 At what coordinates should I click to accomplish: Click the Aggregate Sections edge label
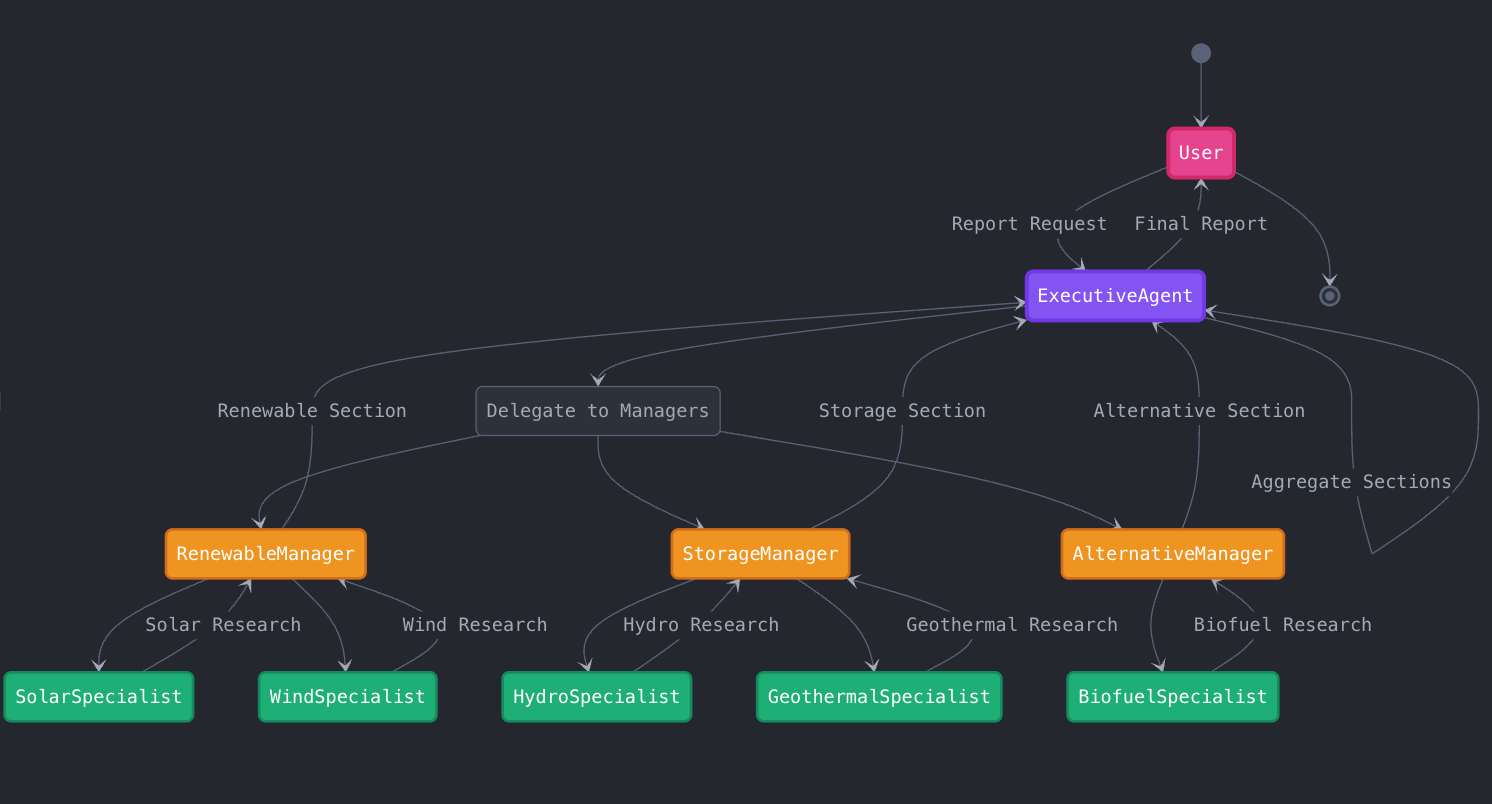1351,481
